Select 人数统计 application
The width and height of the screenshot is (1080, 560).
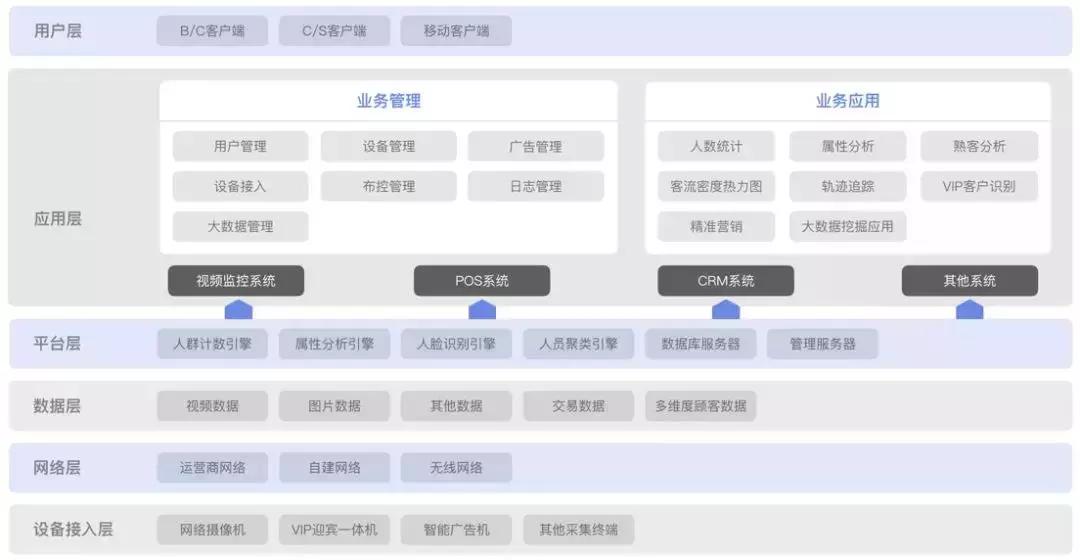click(716, 146)
